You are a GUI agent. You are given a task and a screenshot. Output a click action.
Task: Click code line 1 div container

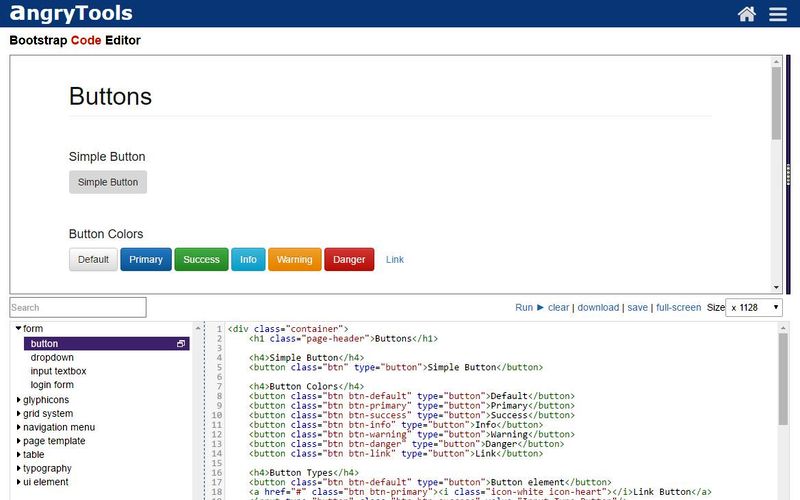point(288,329)
